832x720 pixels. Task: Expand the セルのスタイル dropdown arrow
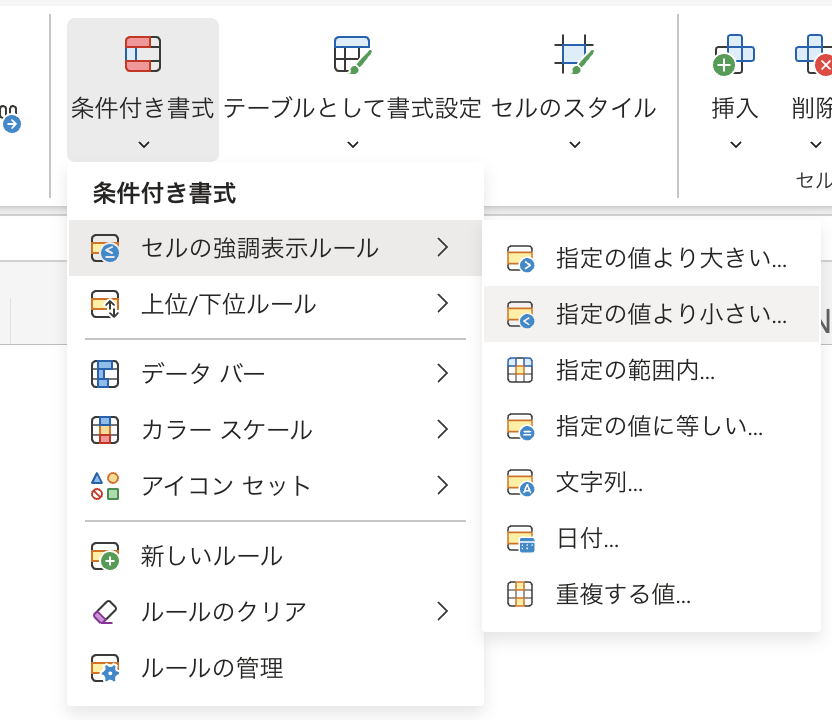(x=574, y=145)
